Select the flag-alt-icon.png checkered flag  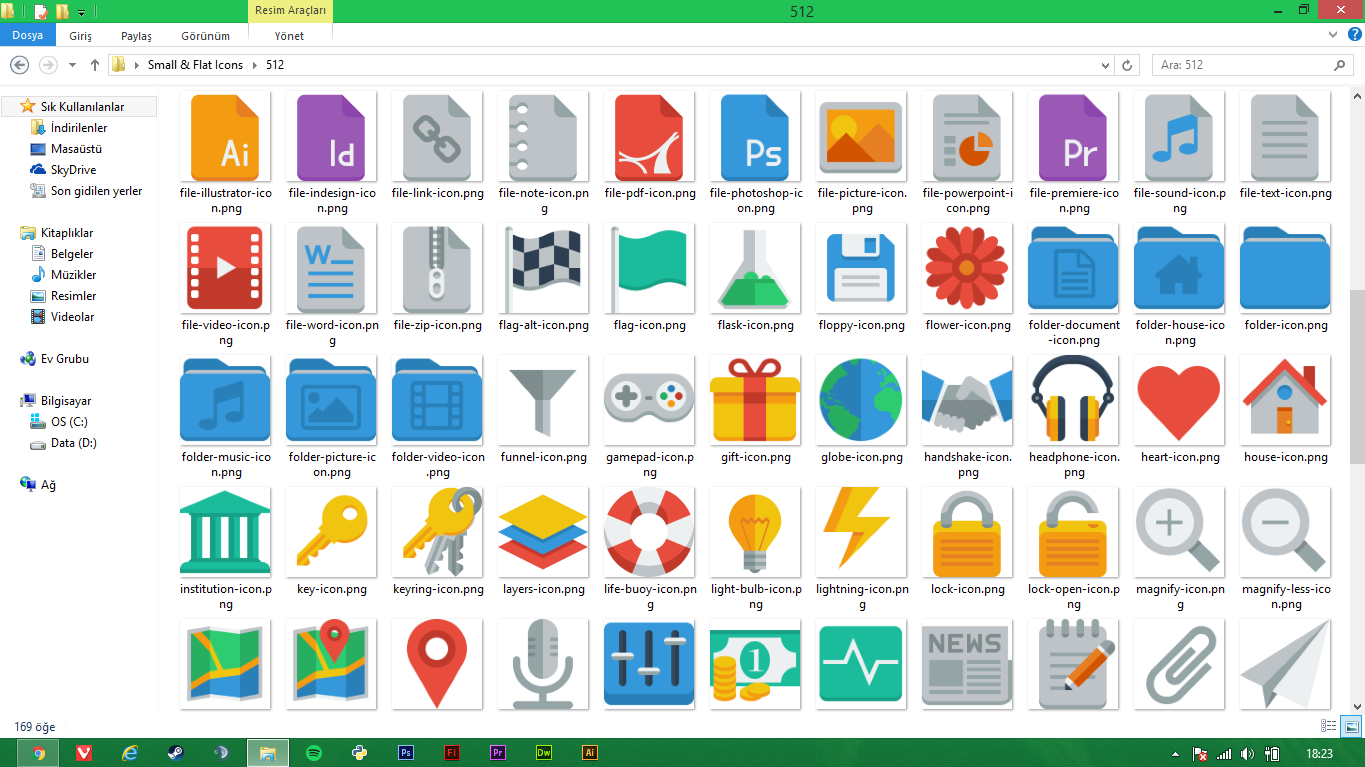(x=543, y=269)
